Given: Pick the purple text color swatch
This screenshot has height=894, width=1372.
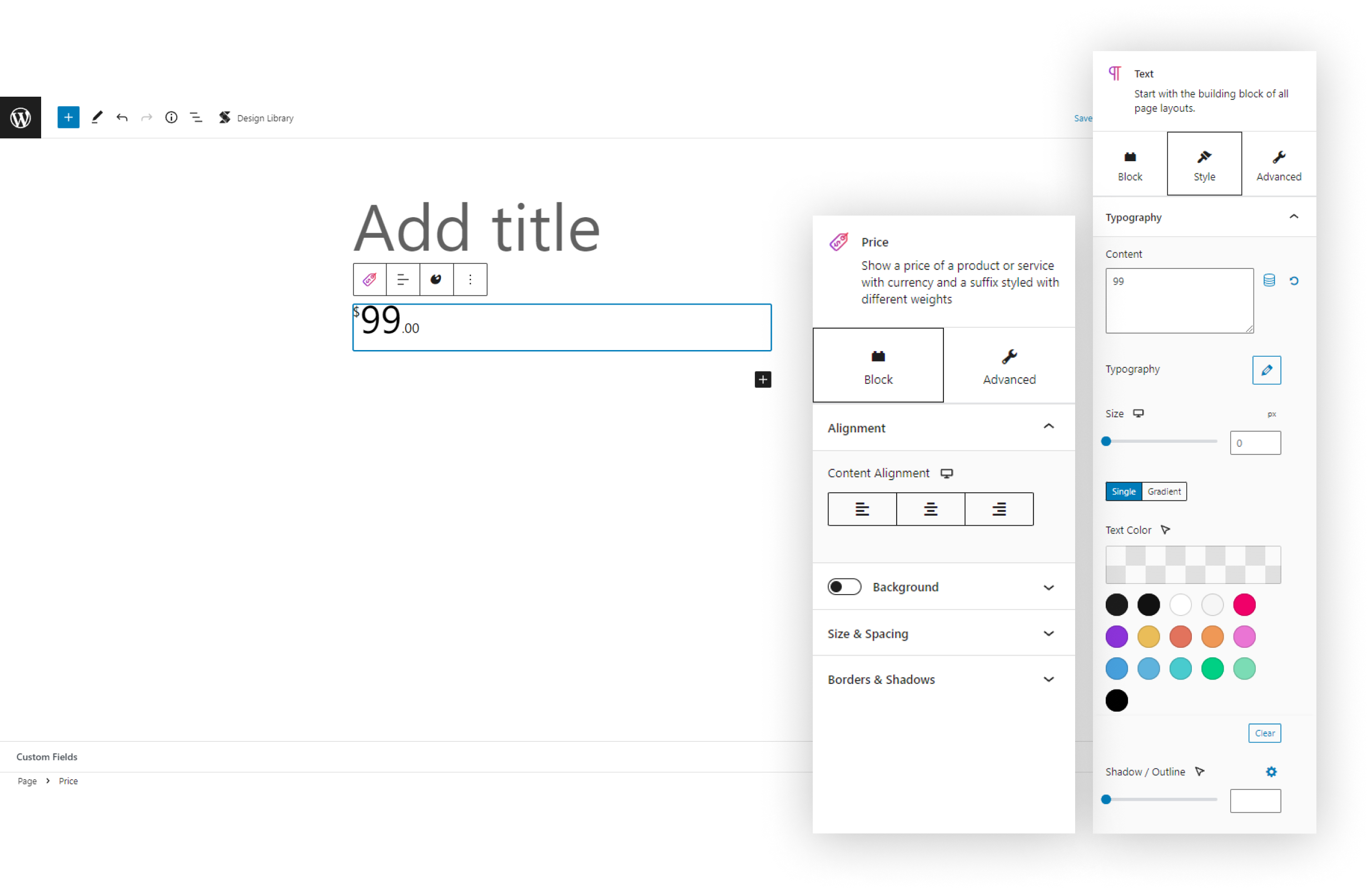Looking at the screenshot, I should coord(1116,637).
